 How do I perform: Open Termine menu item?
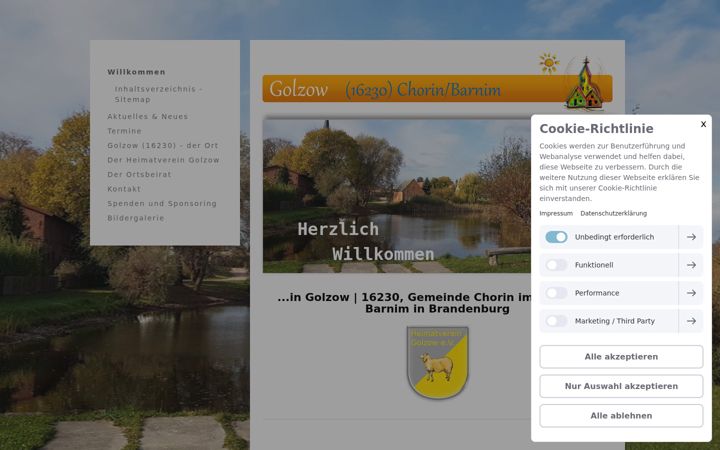coord(124,131)
